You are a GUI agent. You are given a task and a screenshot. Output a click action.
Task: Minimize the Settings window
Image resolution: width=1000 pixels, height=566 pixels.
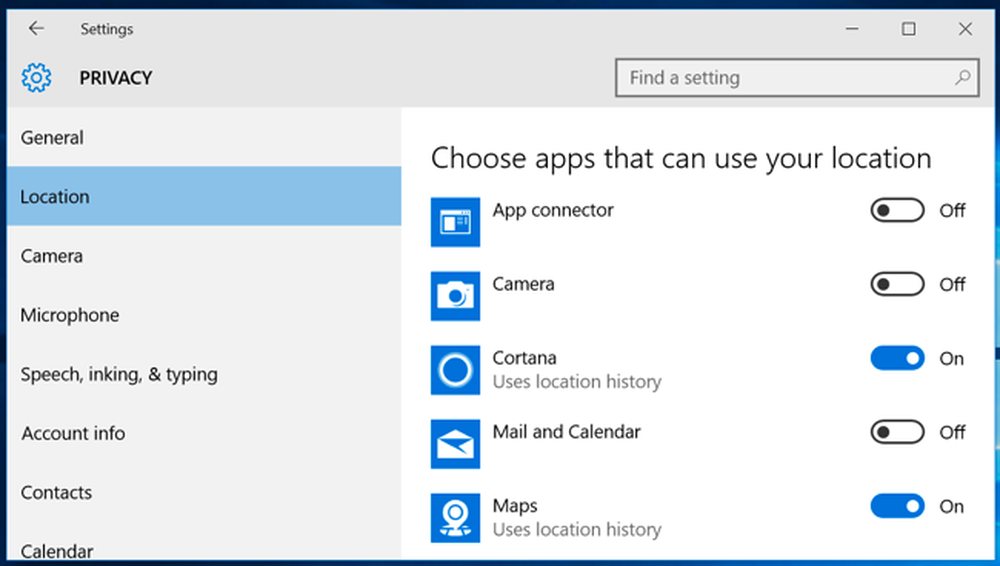coord(852,29)
